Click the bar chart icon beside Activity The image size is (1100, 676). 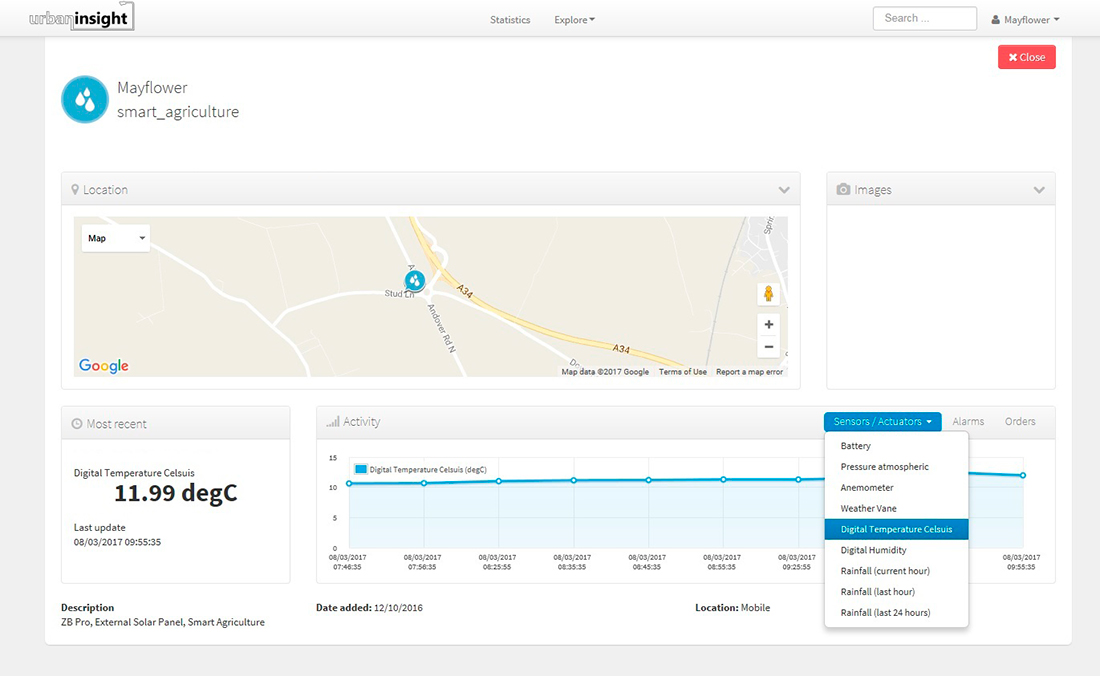coord(333,421)
